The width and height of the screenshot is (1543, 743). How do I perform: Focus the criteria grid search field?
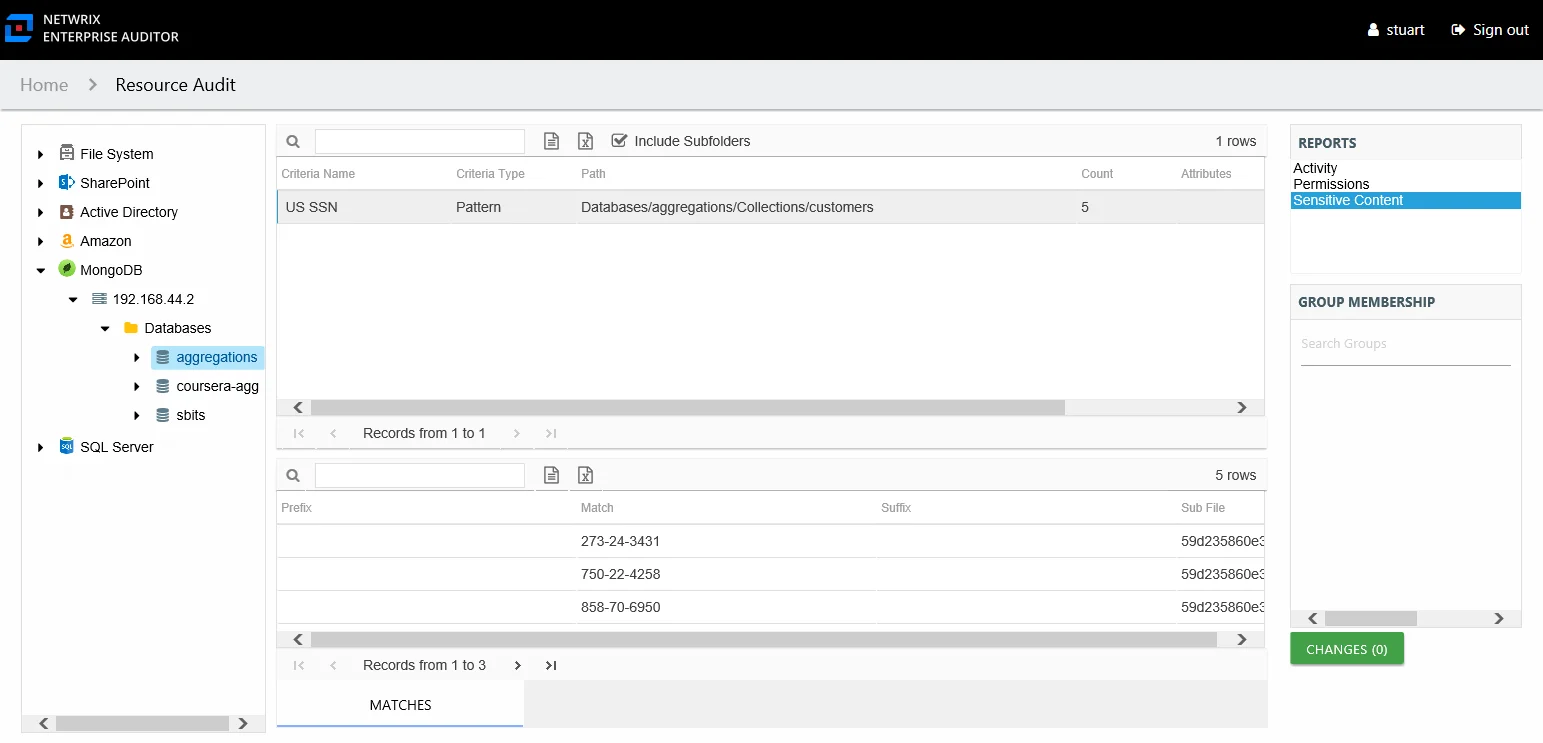[x=420, y=141]
